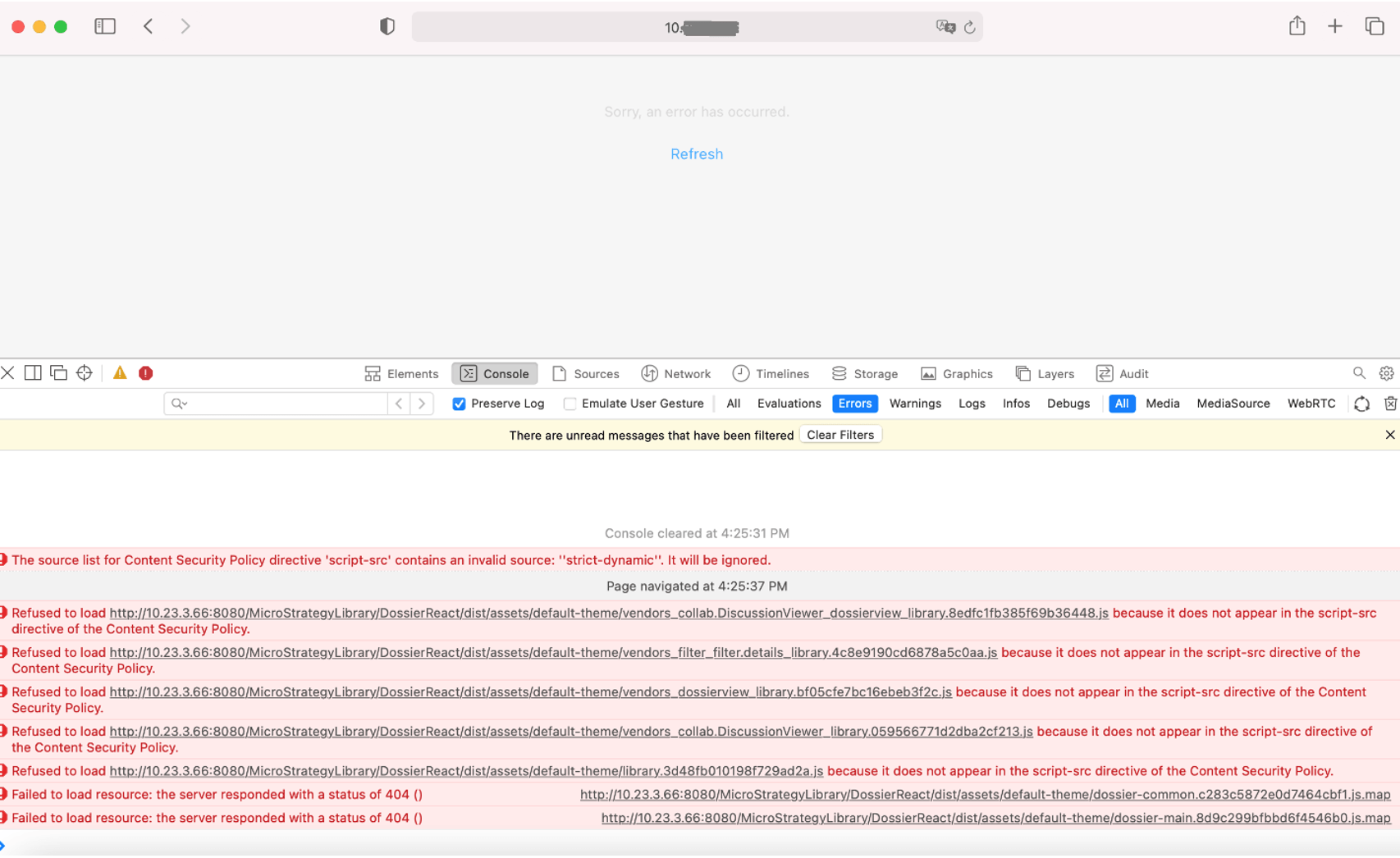1400x858 pixels.
Task: Uncheck the Preserve Log checkbox
Action: tap(460, 404)
